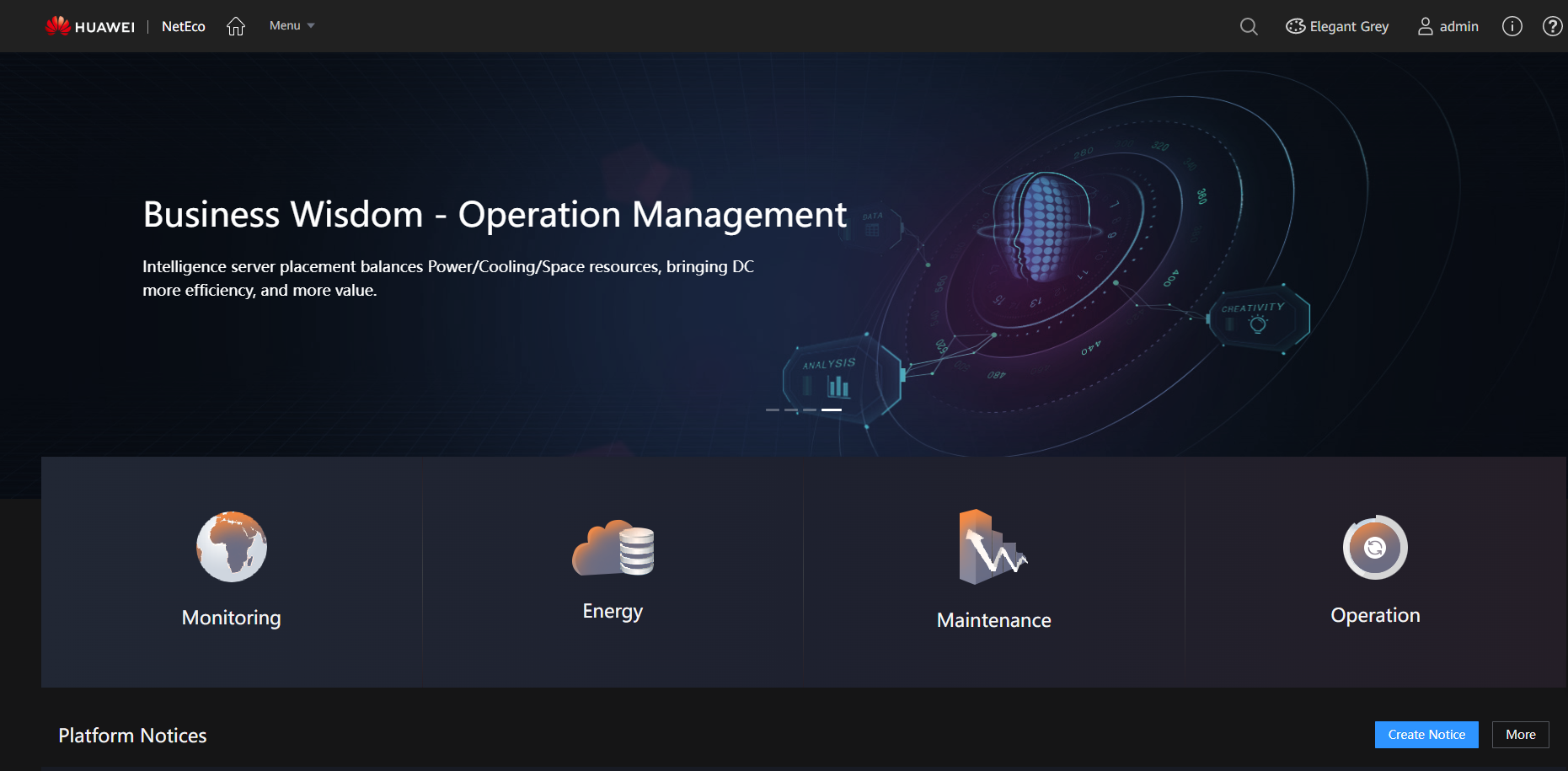Click the NetEco product name
1568x771 pixels.
click(x=184, y=26)
